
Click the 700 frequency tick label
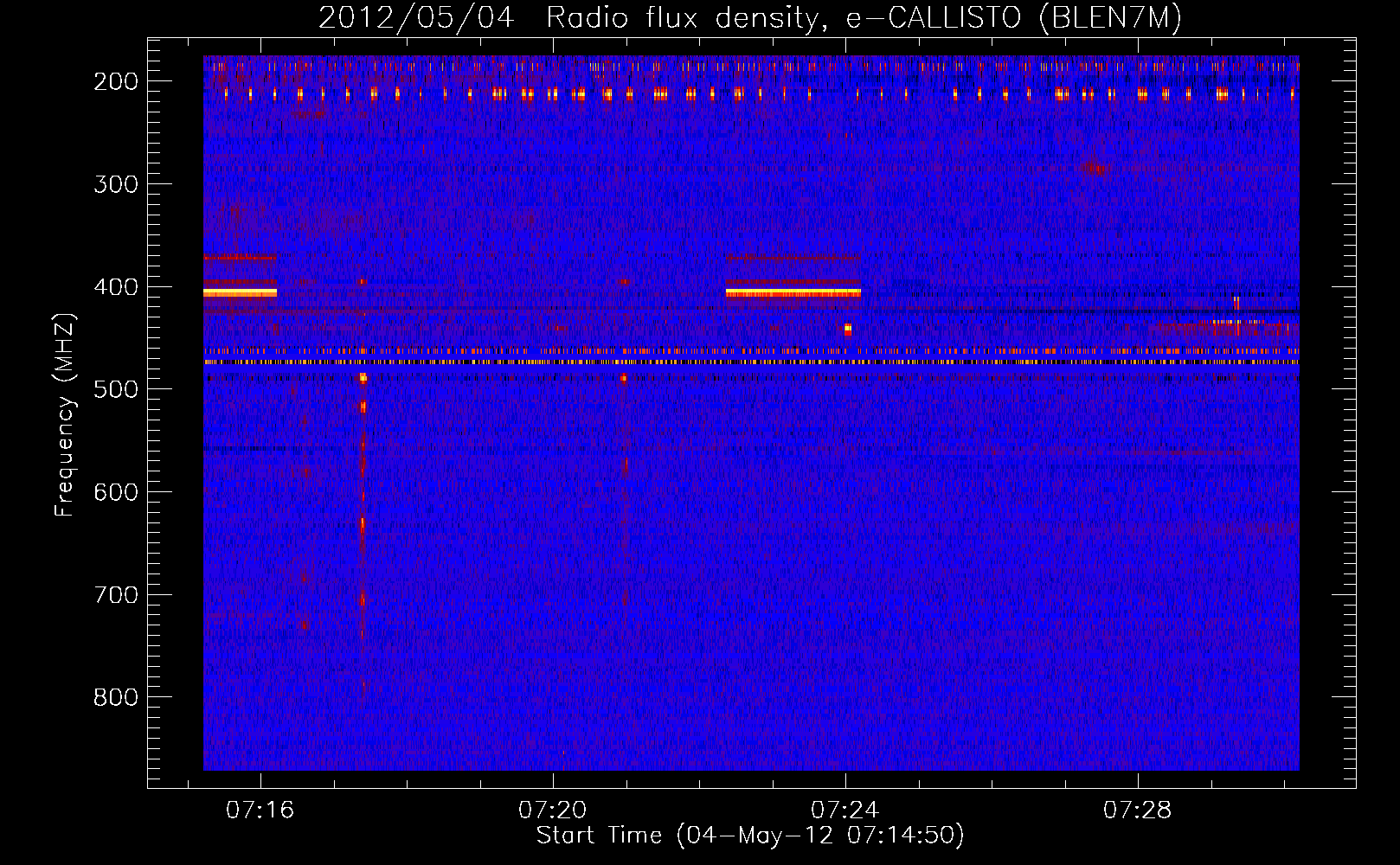[116, 595]
